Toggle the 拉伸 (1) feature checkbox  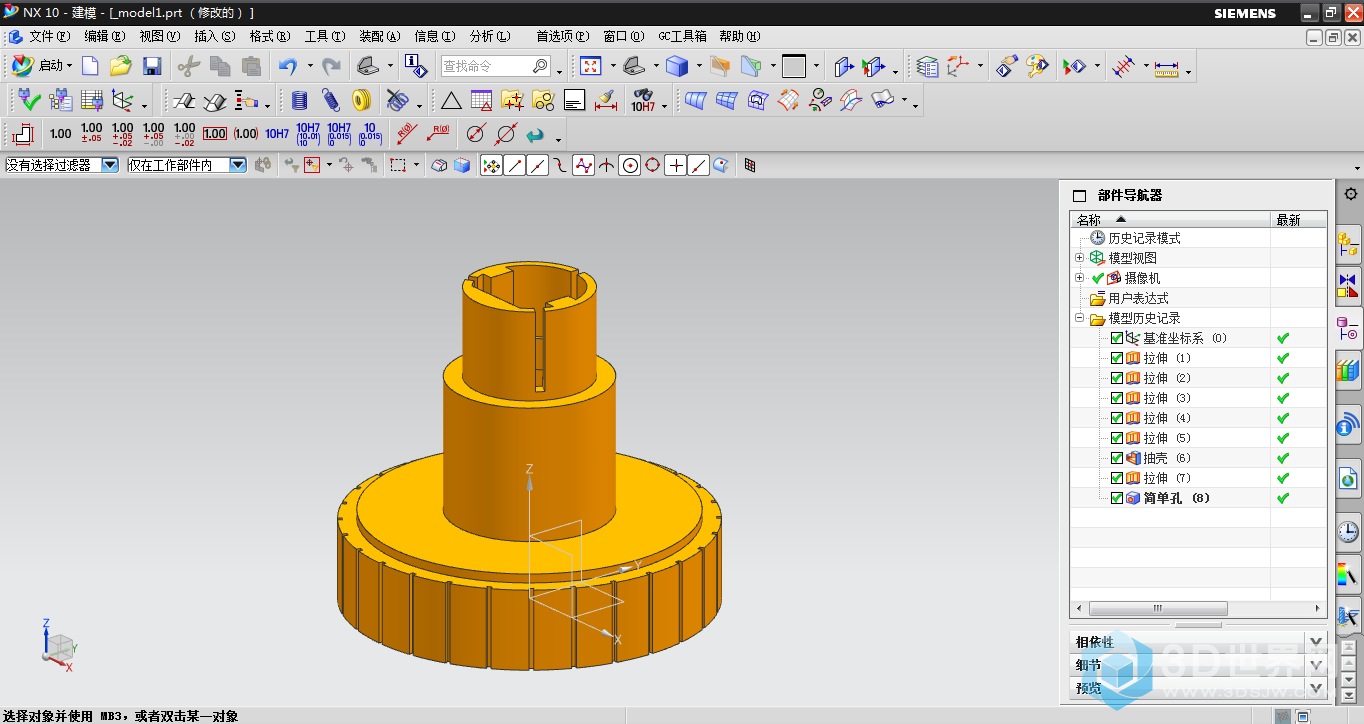[1117, 358]
